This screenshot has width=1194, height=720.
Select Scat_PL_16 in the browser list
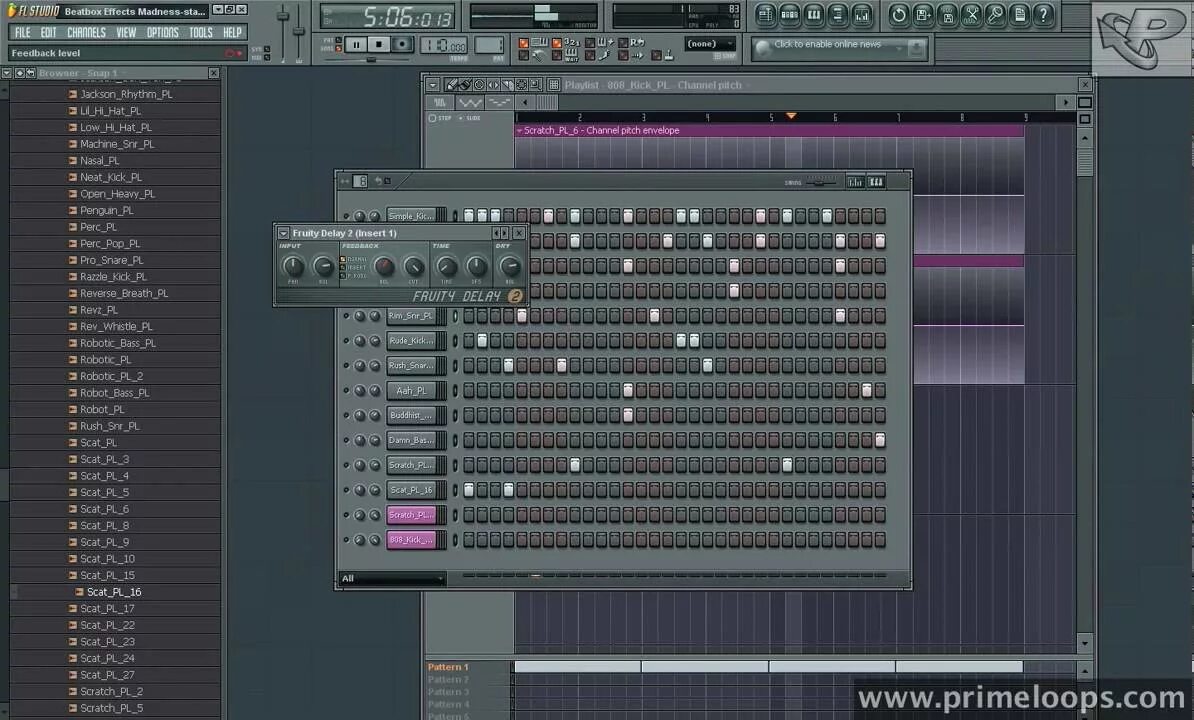116,592
